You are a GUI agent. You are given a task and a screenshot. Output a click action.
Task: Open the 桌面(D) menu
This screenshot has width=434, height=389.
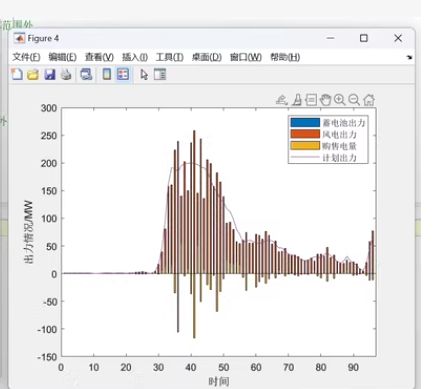207,57
